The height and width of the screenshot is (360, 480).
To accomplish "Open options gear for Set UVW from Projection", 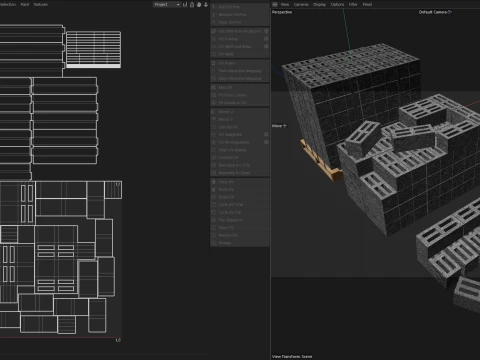I will (266, 31).
